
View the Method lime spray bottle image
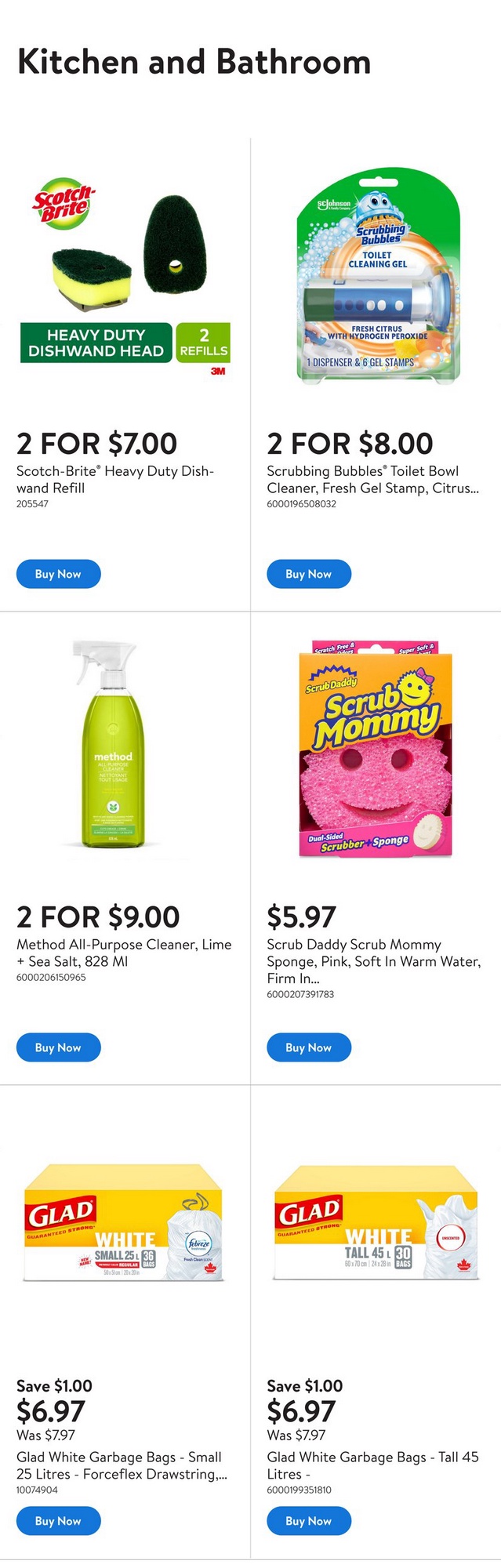[114, 745]
